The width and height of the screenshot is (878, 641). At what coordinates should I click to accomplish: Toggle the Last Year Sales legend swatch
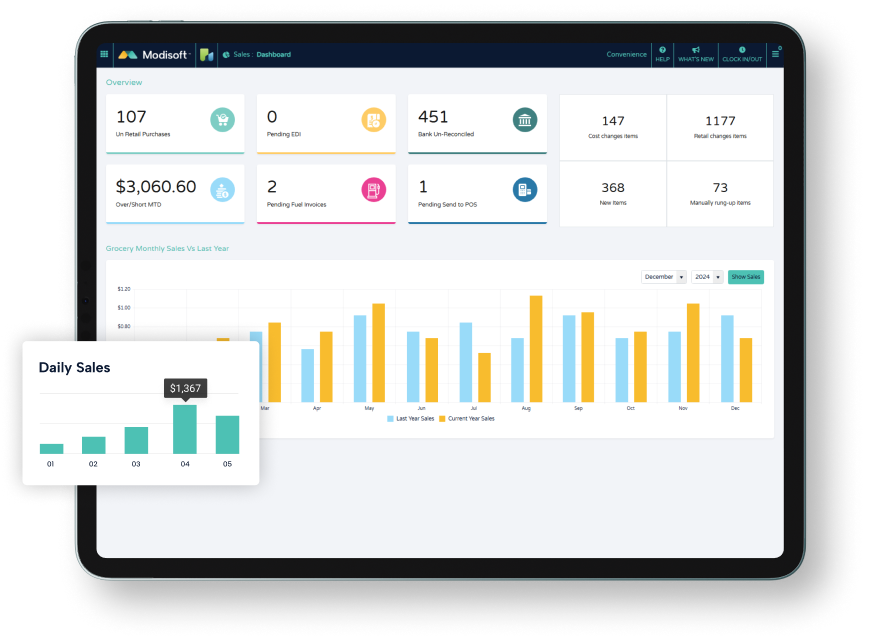click(x=391, y=419)
